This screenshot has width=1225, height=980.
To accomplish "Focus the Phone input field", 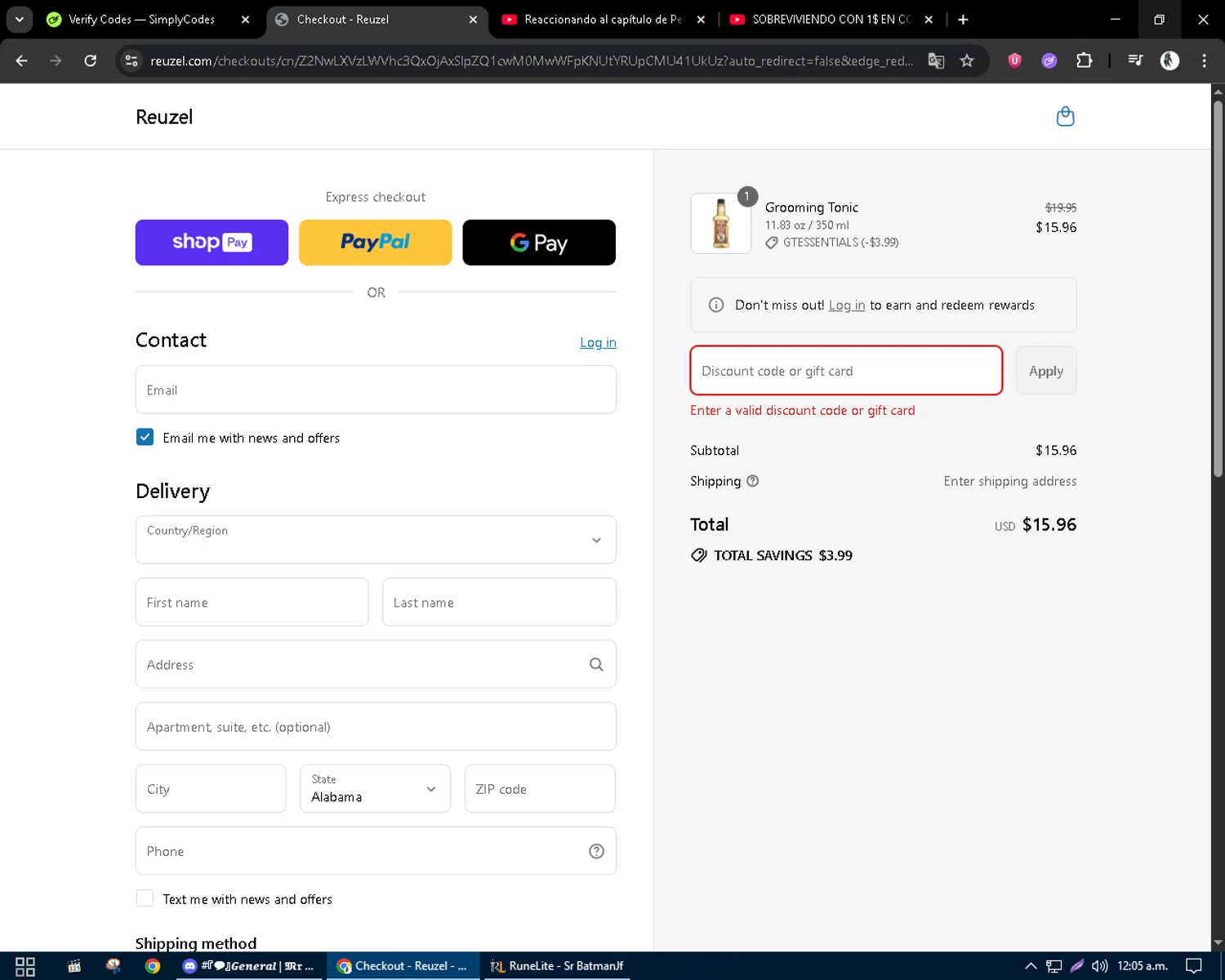I will point(376,851).
